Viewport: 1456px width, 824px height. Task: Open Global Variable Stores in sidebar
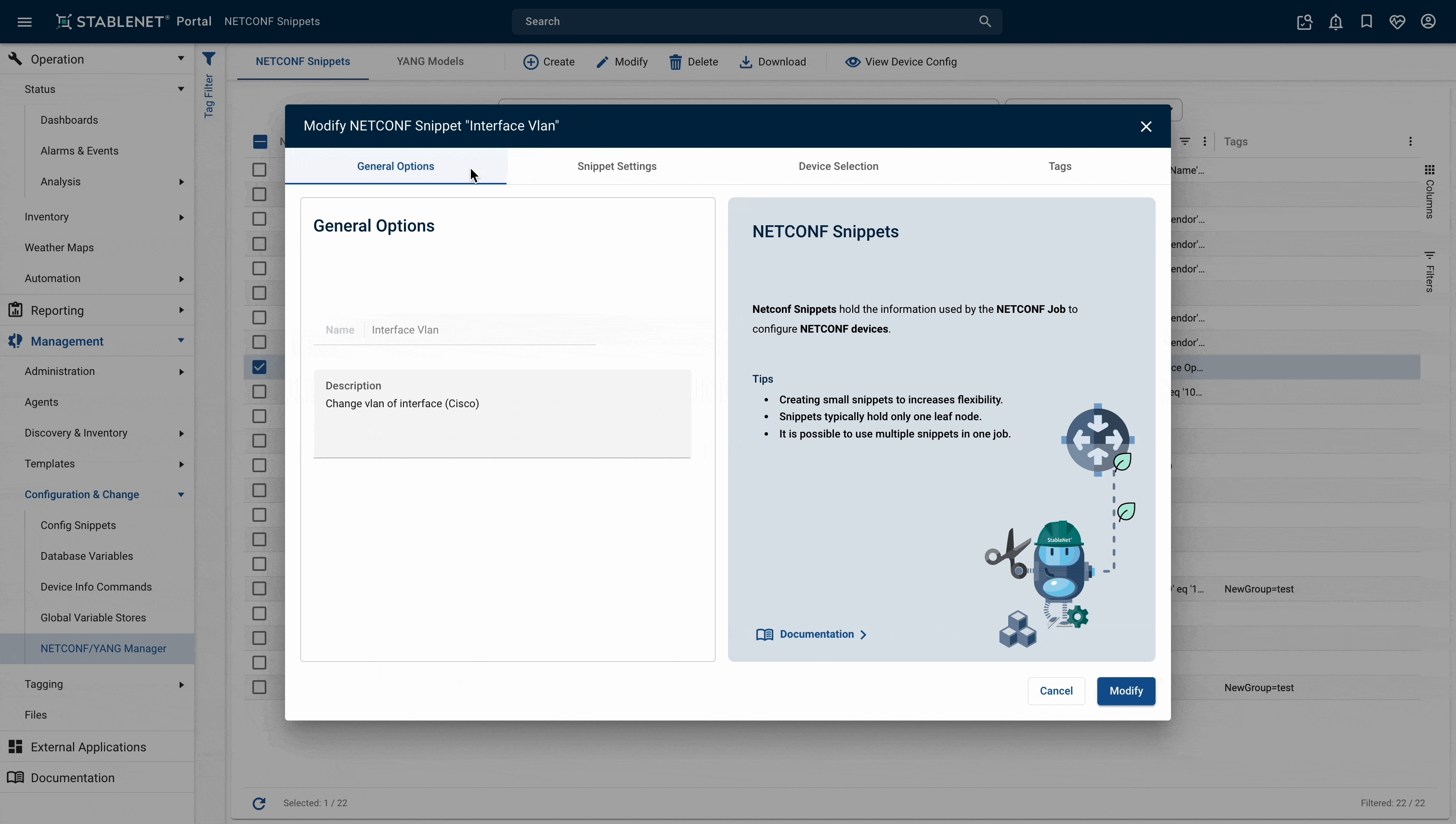[x=93, y=618]
